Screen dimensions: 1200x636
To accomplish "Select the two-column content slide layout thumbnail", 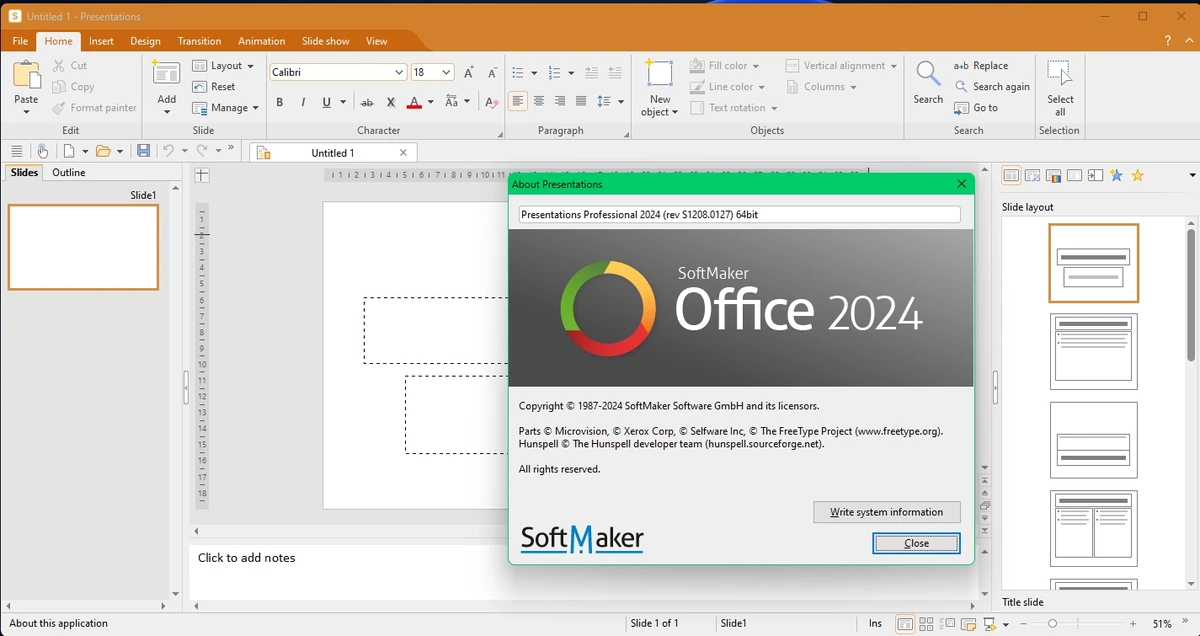I will click(x=1094, y=529).
